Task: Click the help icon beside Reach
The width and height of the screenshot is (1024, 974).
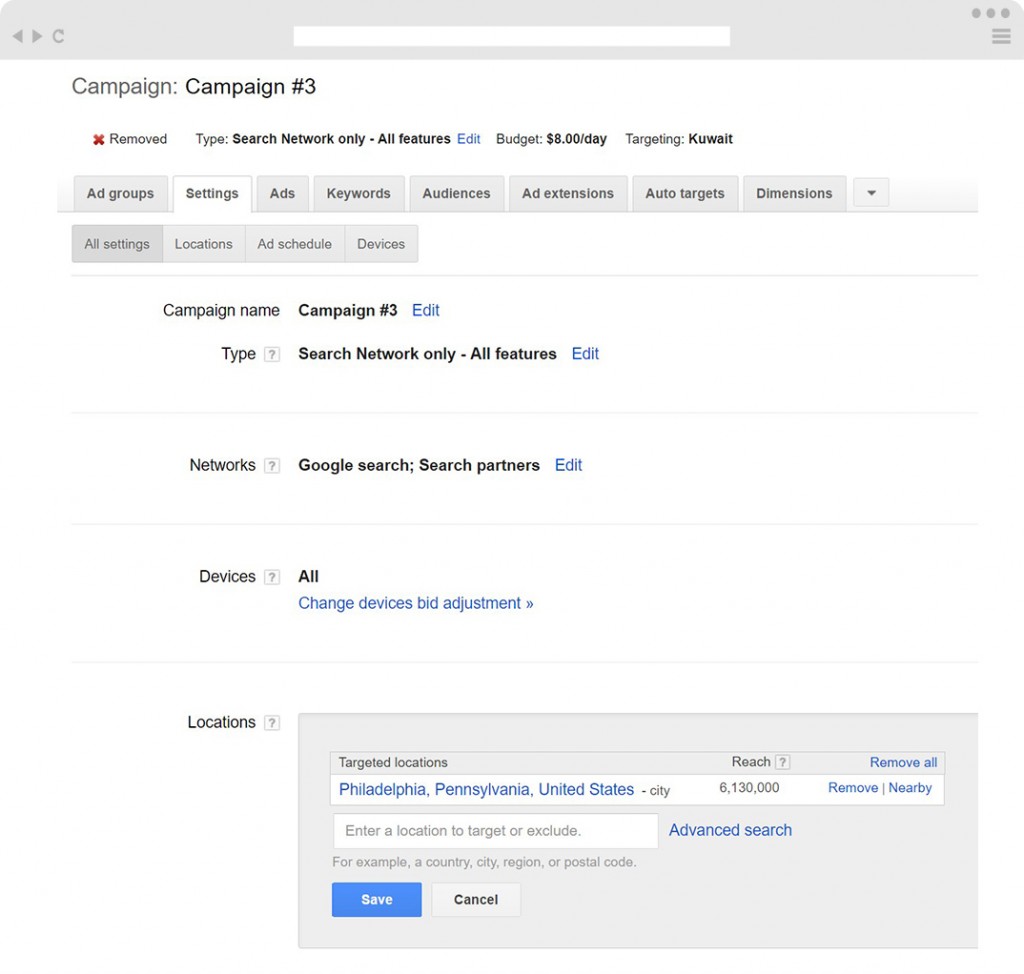Action: click(x=782, y=762)
